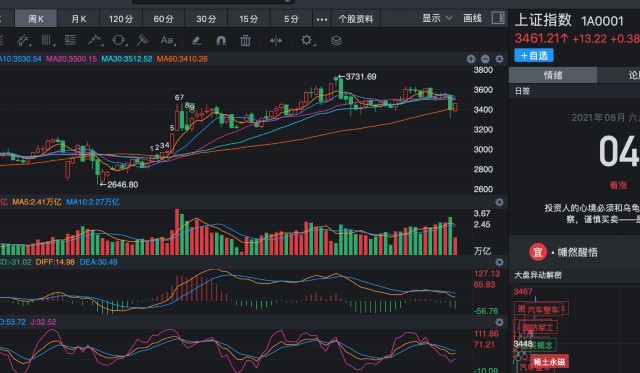Viewport: 640px width, 373px height.
Task: Open 个股资料 tab
Action: (356, 19)
